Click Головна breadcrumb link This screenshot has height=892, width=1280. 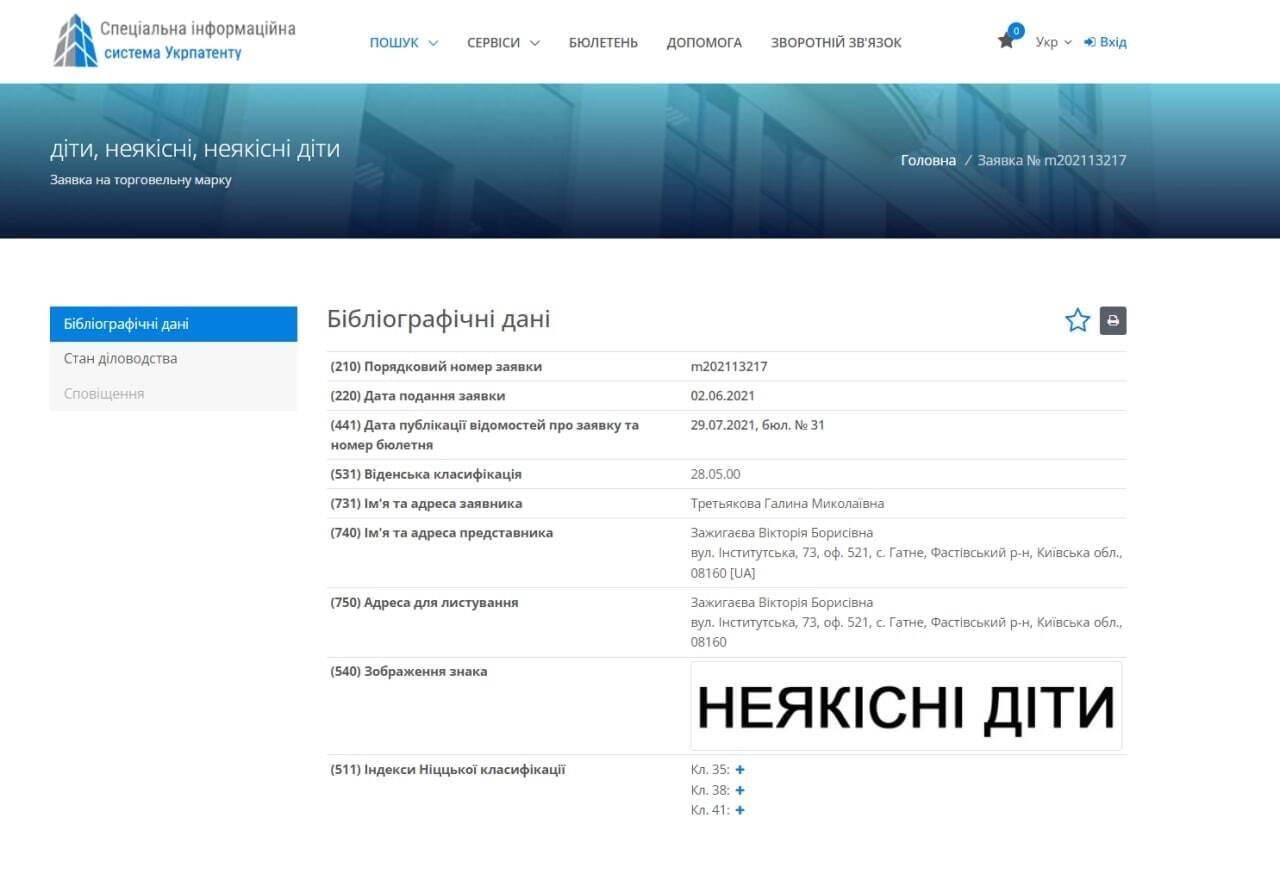928,160
